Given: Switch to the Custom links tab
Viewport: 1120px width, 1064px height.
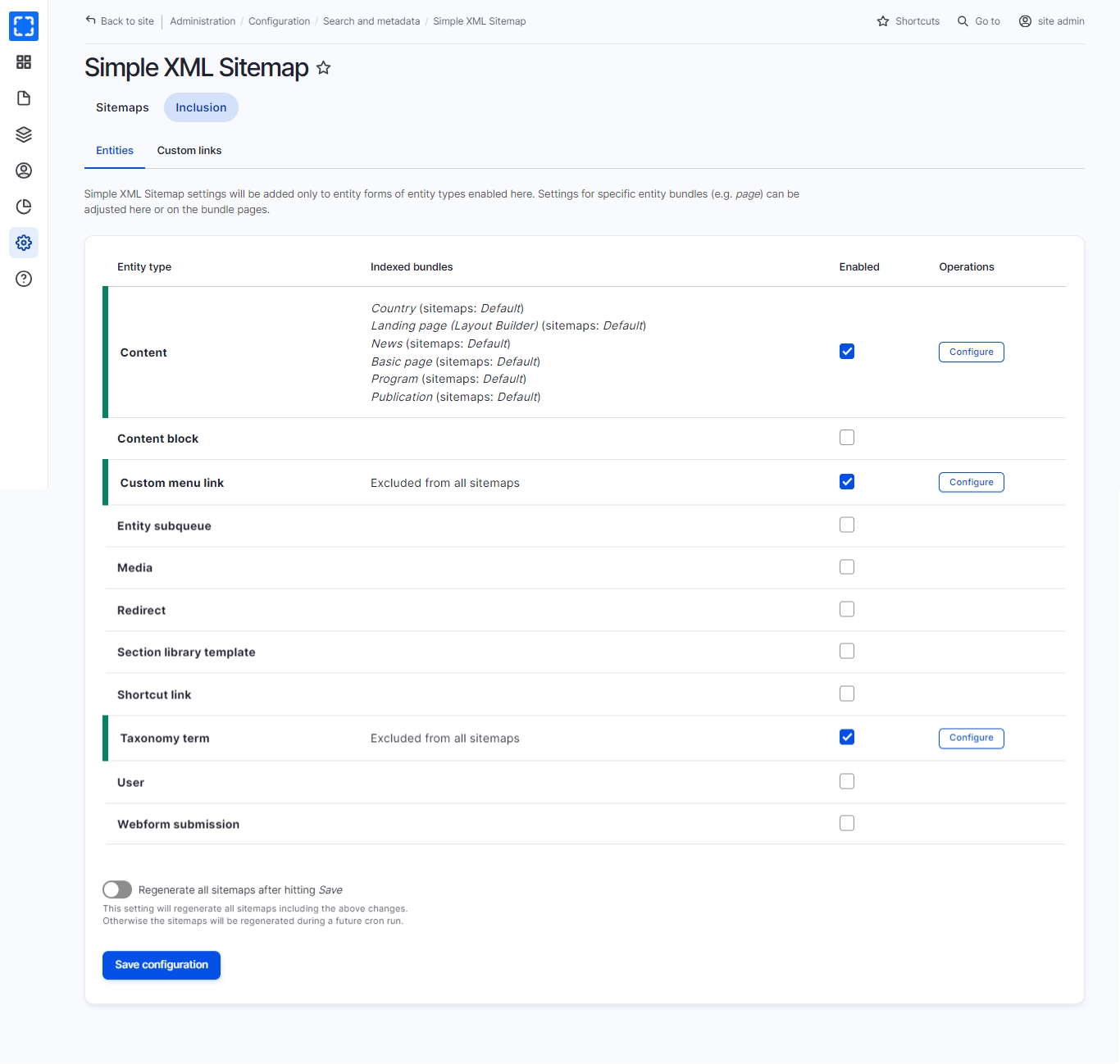Looking at the screenshot, I should 189,151.
